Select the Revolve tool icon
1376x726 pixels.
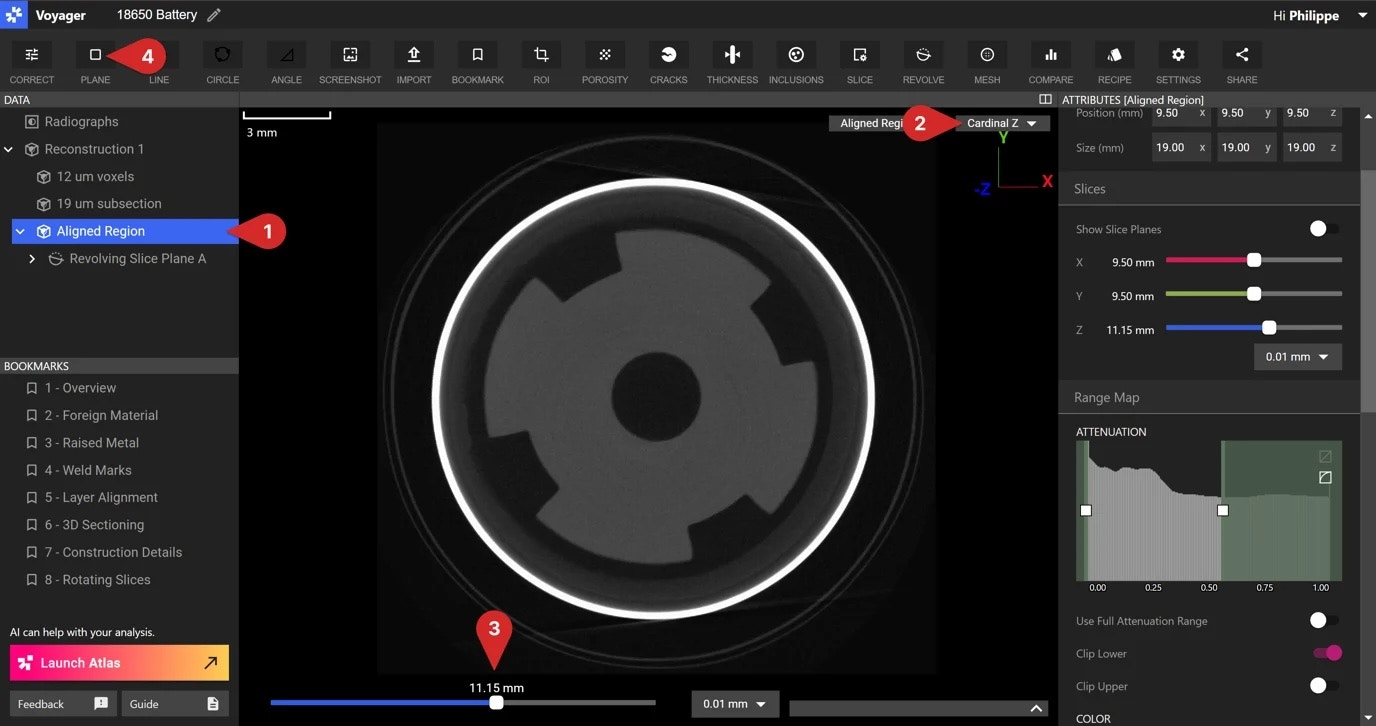coord(923,56)
